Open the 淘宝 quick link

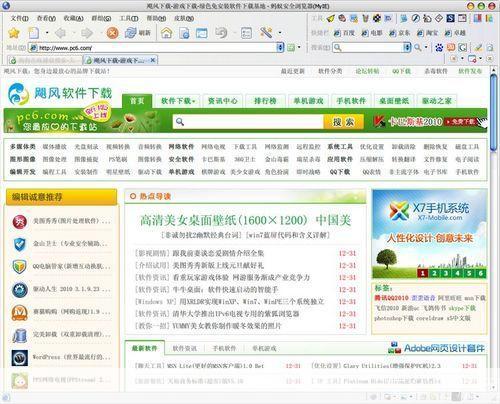[x=428, y=33]
